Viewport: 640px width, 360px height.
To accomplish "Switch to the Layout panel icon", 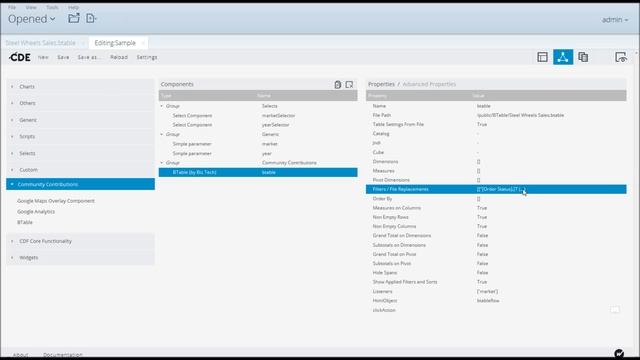I will coord(542,57).
